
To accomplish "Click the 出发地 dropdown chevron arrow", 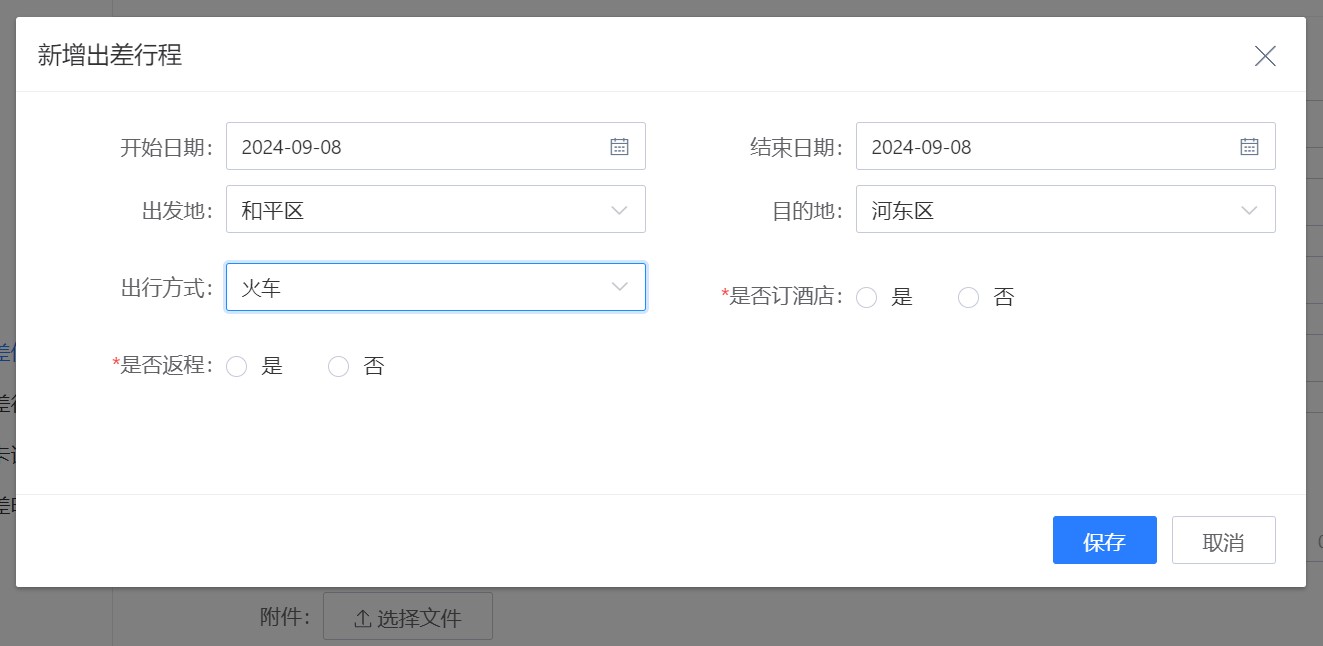I will [618, 209].
